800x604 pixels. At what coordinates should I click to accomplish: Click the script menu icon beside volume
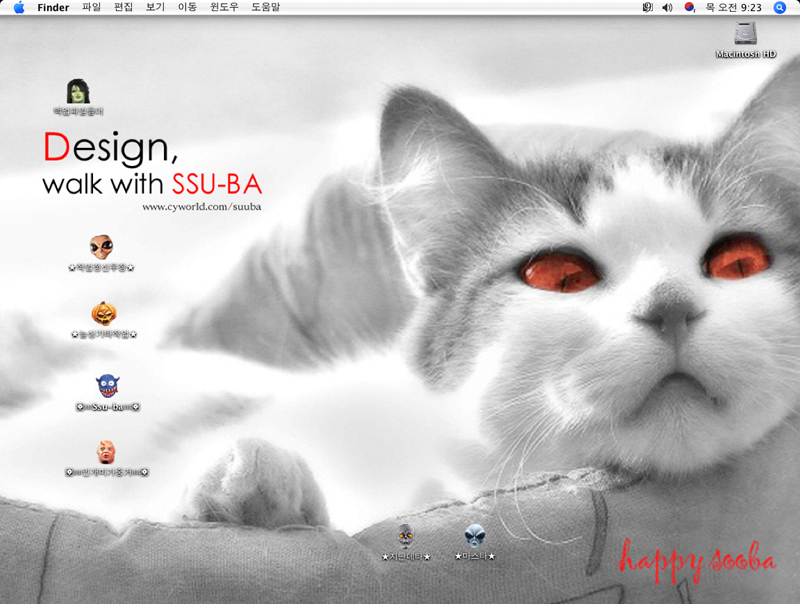[x=647, y=7]
